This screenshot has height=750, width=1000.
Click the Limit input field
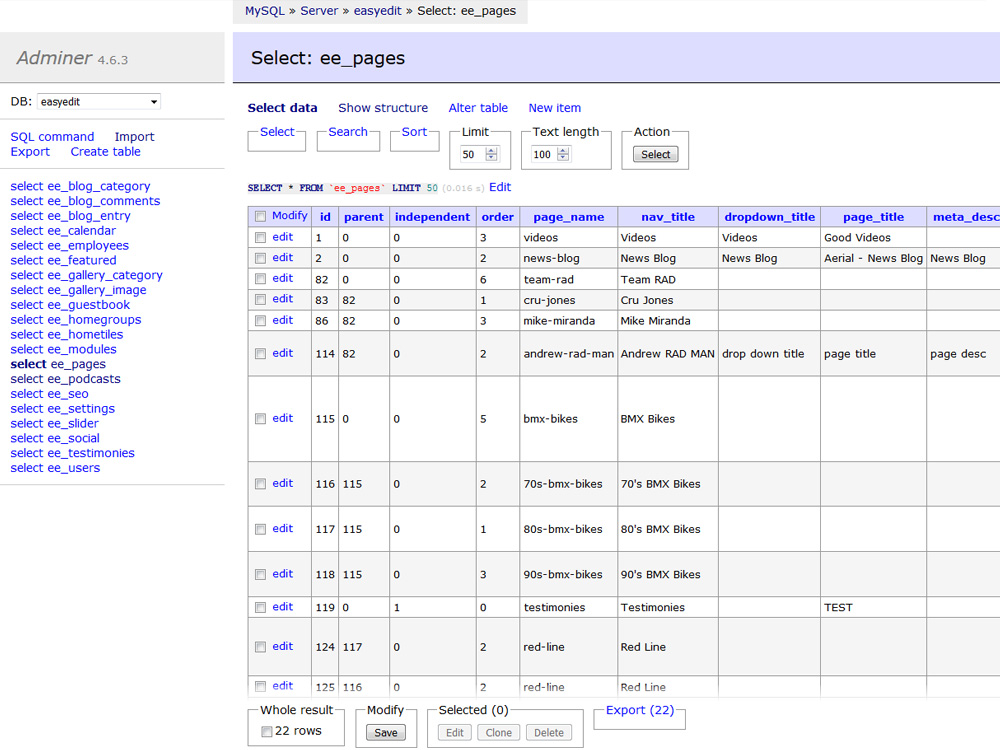[x=471, y=155]
